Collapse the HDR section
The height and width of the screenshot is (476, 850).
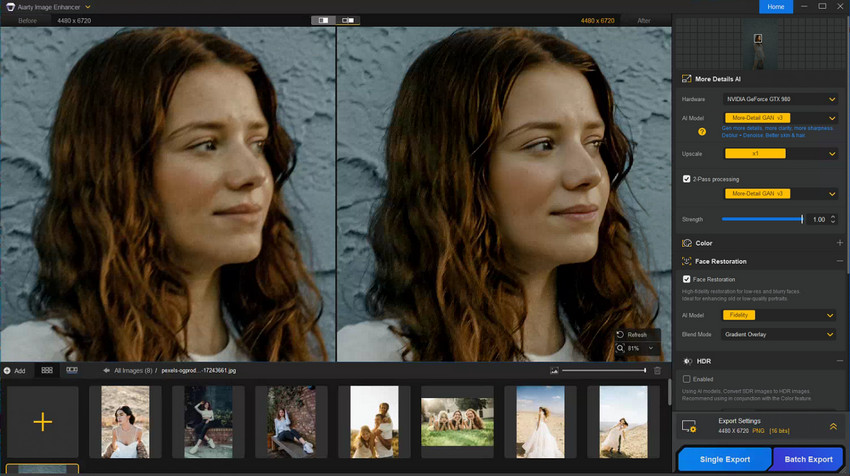tap(839, 361)
